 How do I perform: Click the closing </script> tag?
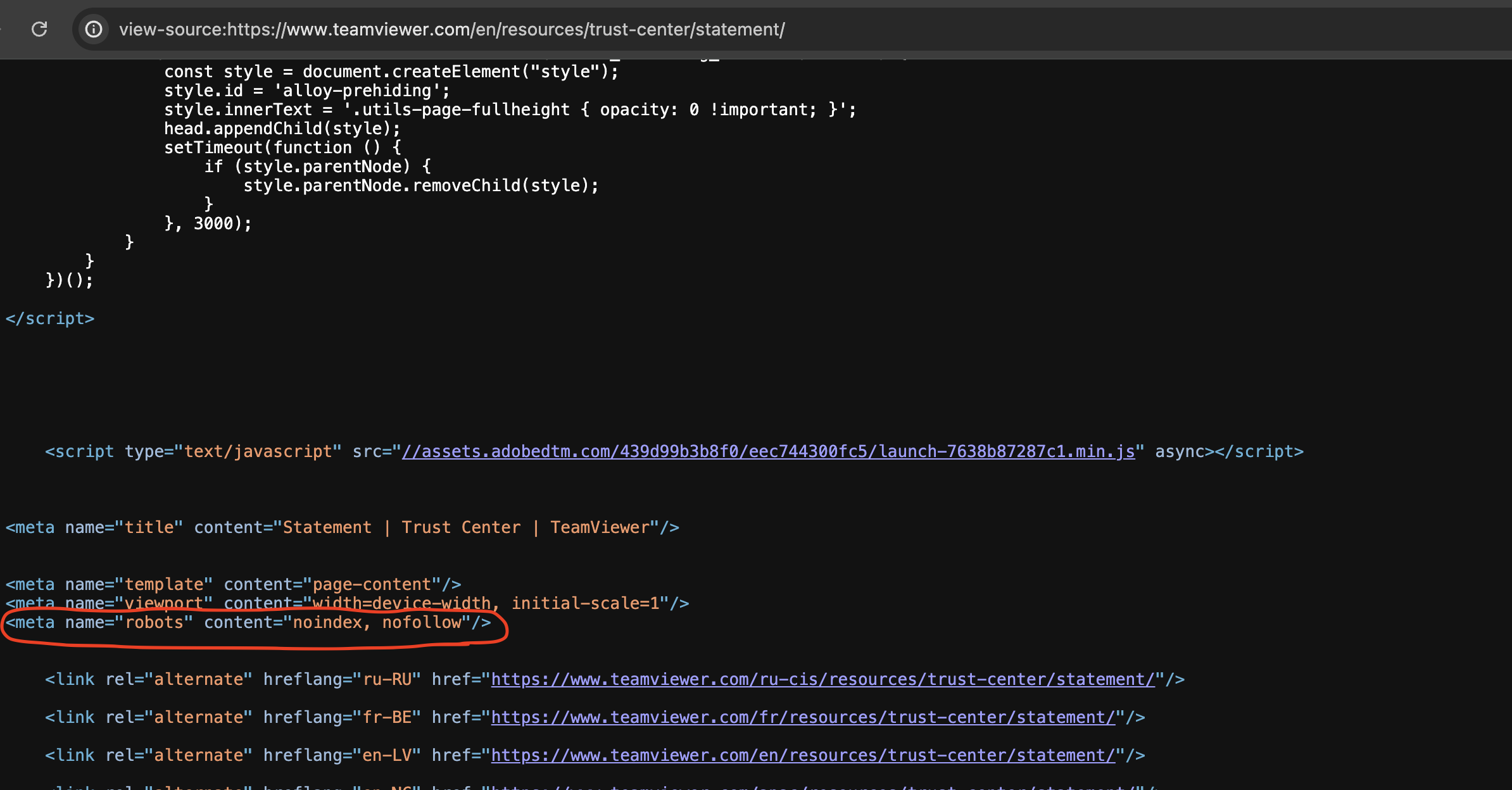[x=50, y=318]
